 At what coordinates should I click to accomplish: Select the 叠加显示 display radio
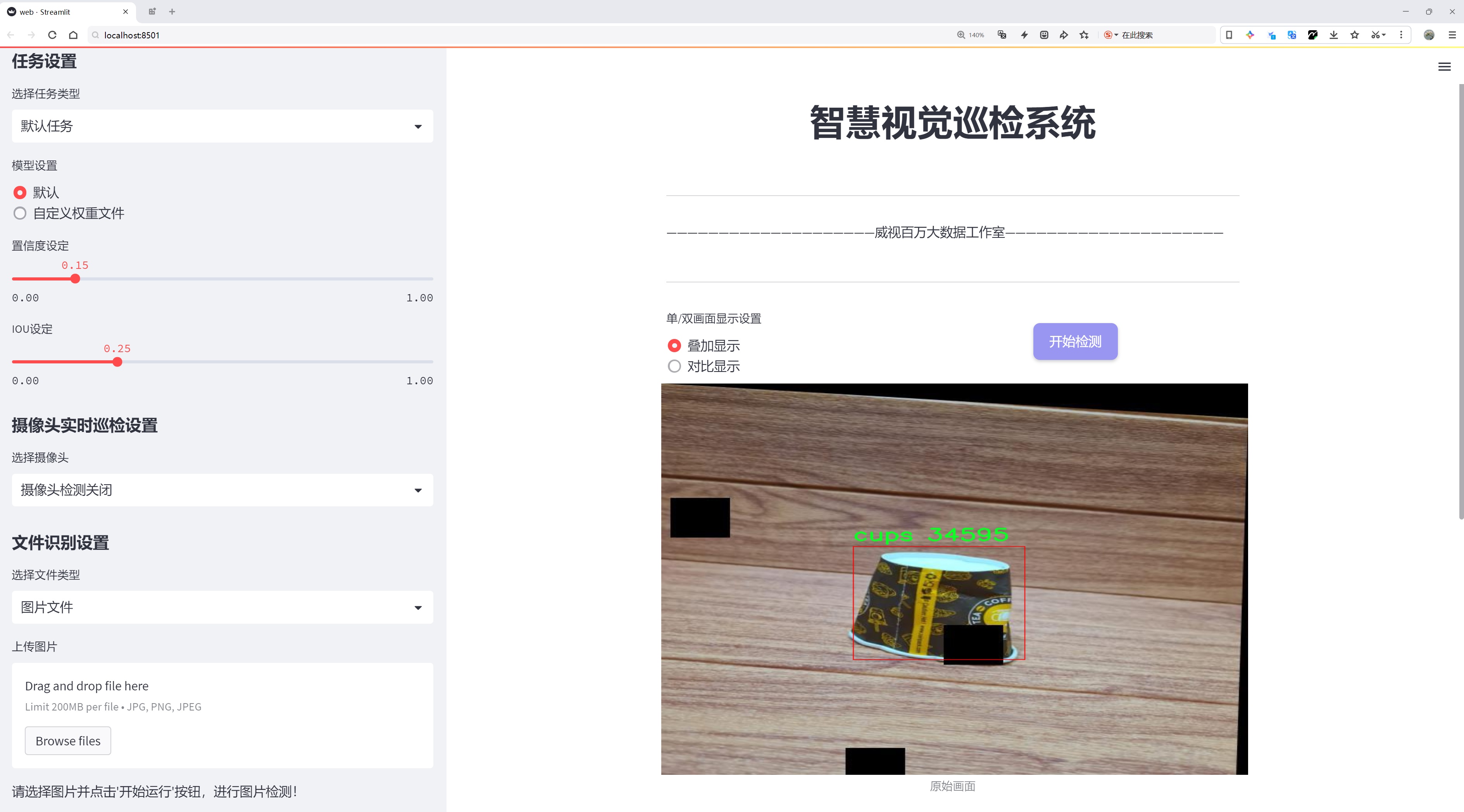tap(674, 346)
